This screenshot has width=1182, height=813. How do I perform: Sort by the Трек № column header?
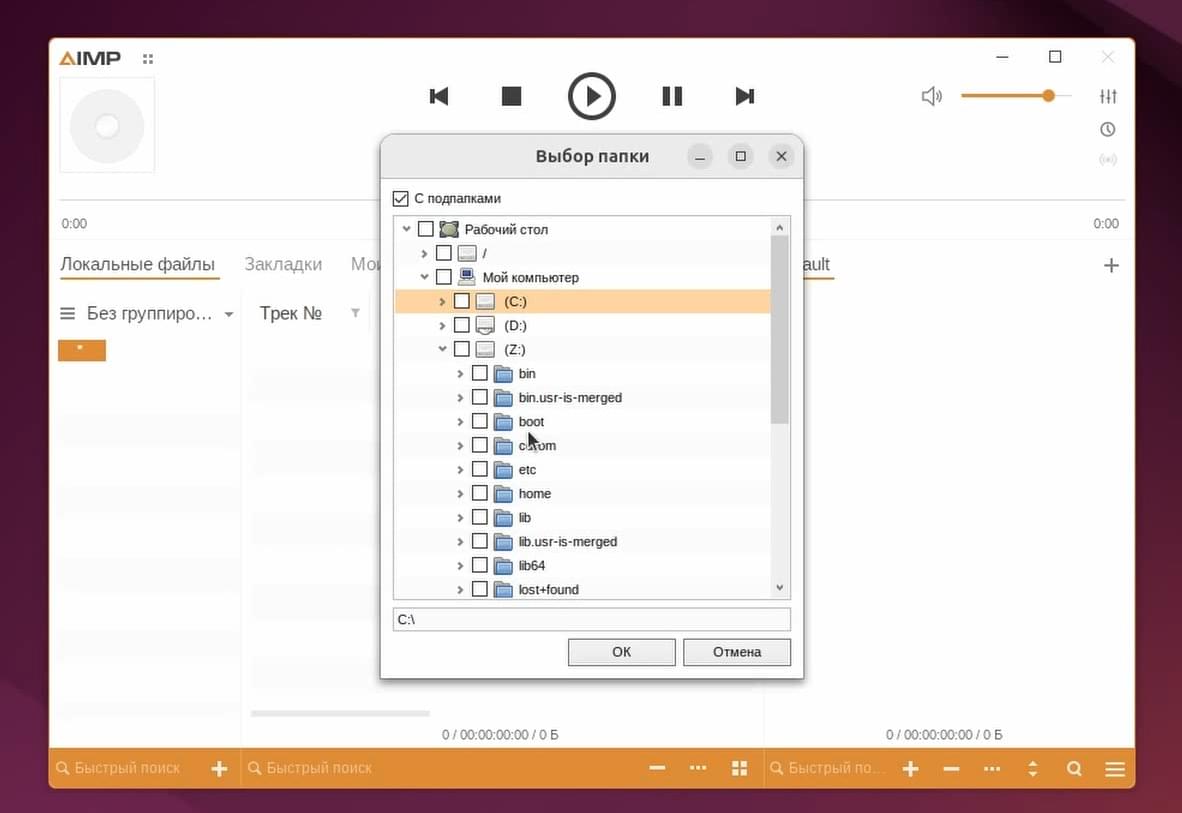tap(291, 313)
